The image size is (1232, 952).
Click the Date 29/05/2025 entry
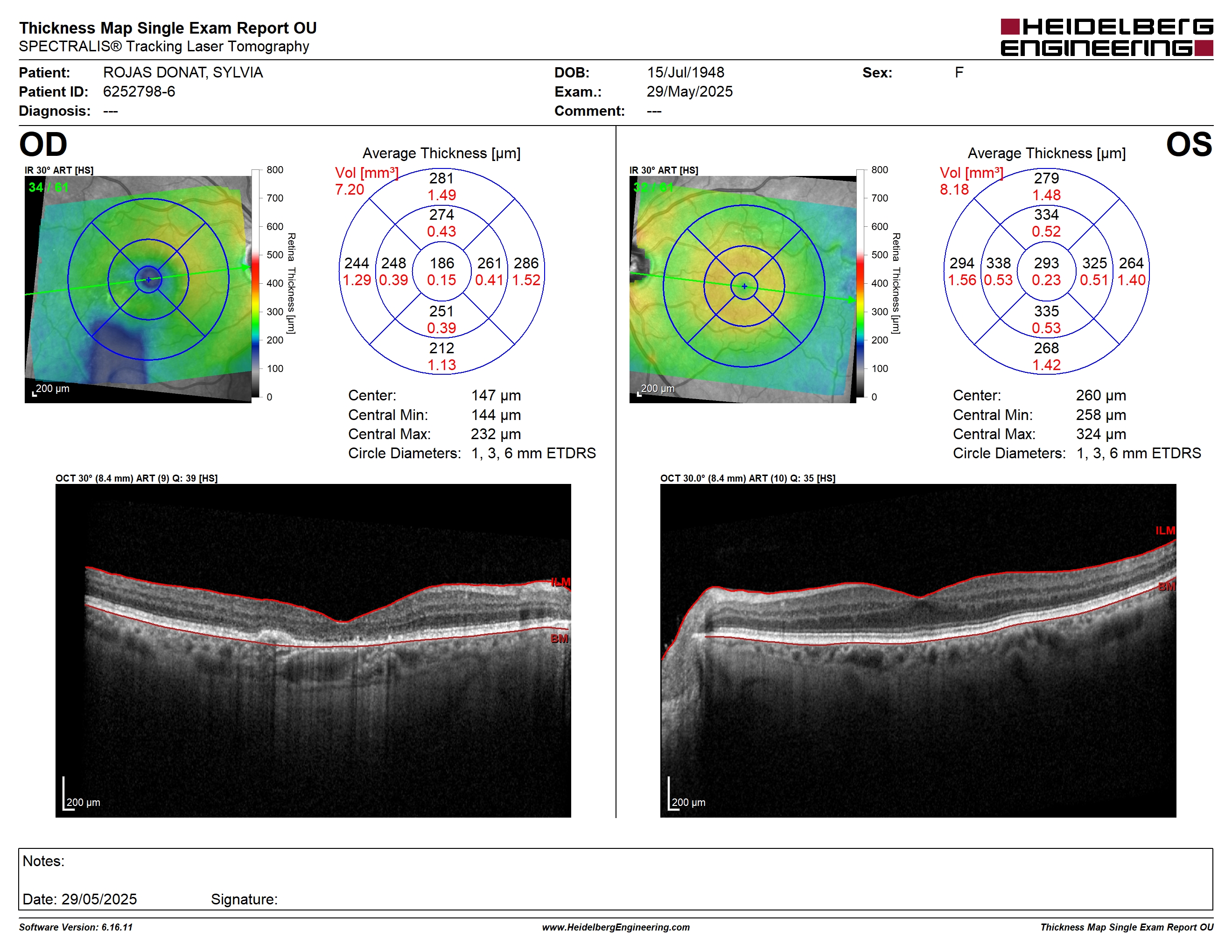click(79, 899)
